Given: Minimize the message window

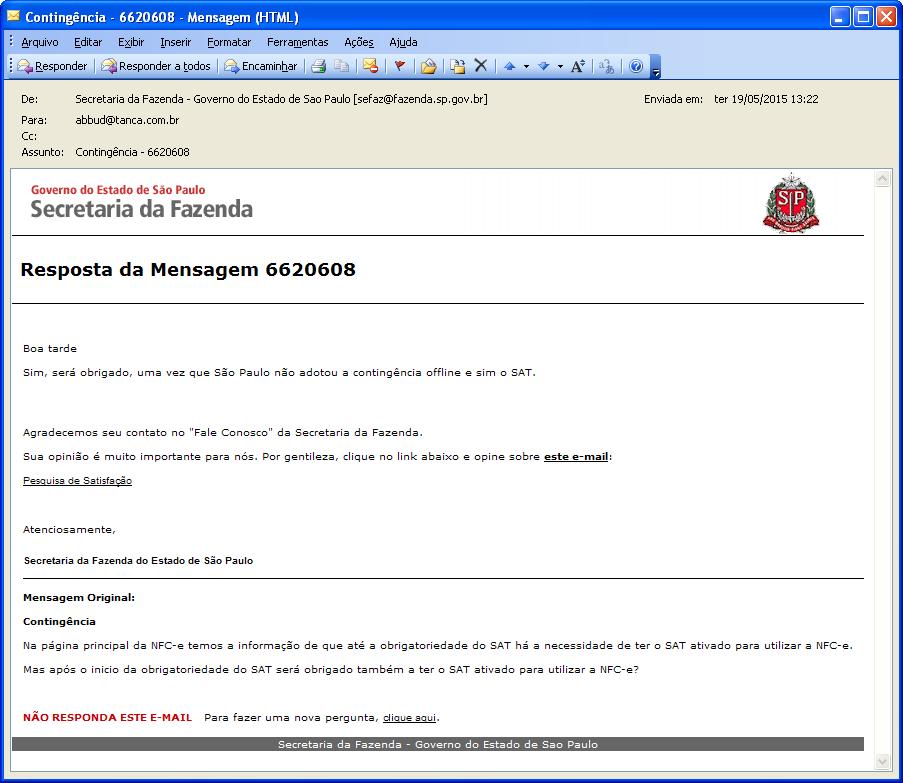Looking at the screenshot, I should pos(840,17).
